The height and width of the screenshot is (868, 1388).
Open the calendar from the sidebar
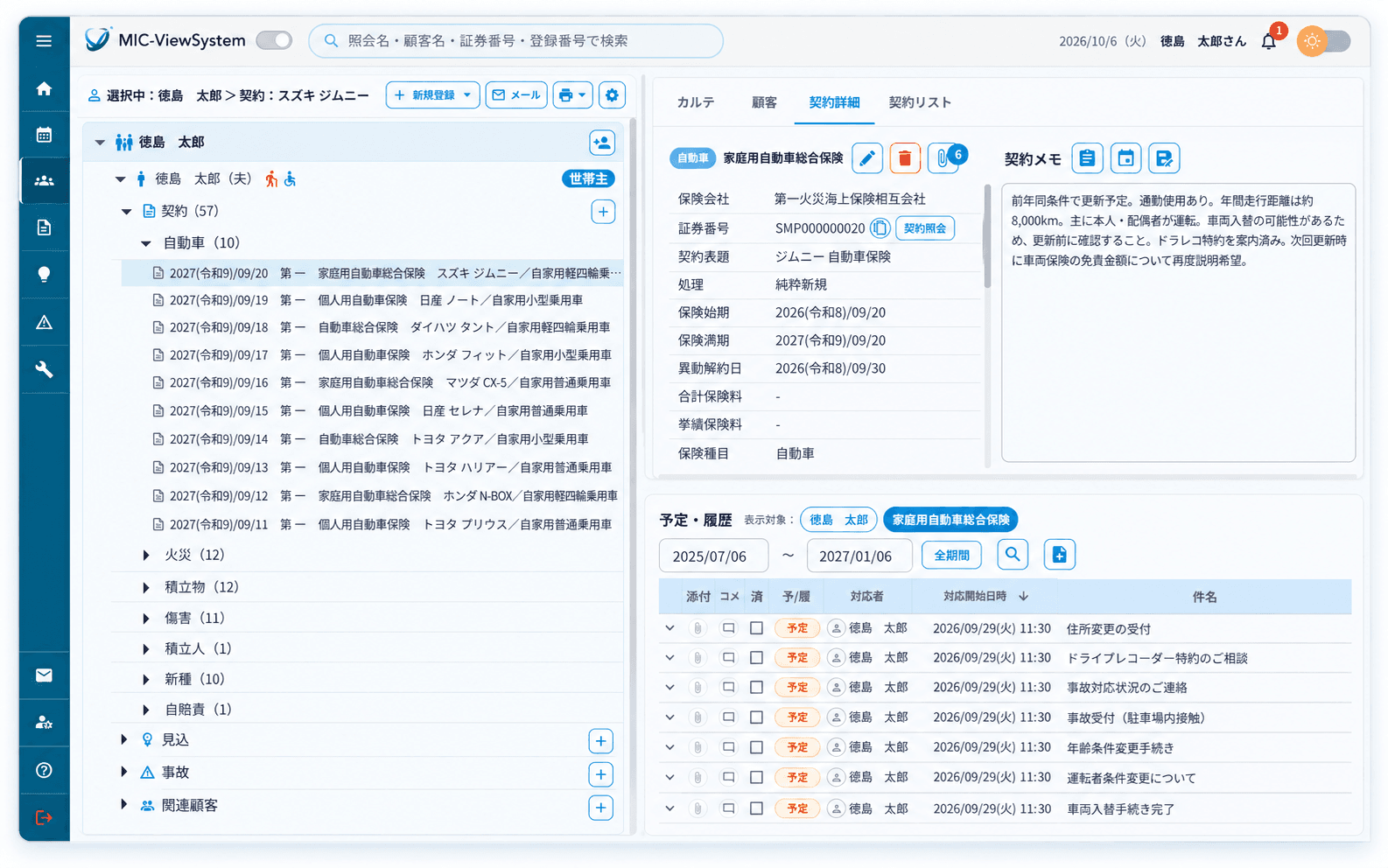coord(44,135)
